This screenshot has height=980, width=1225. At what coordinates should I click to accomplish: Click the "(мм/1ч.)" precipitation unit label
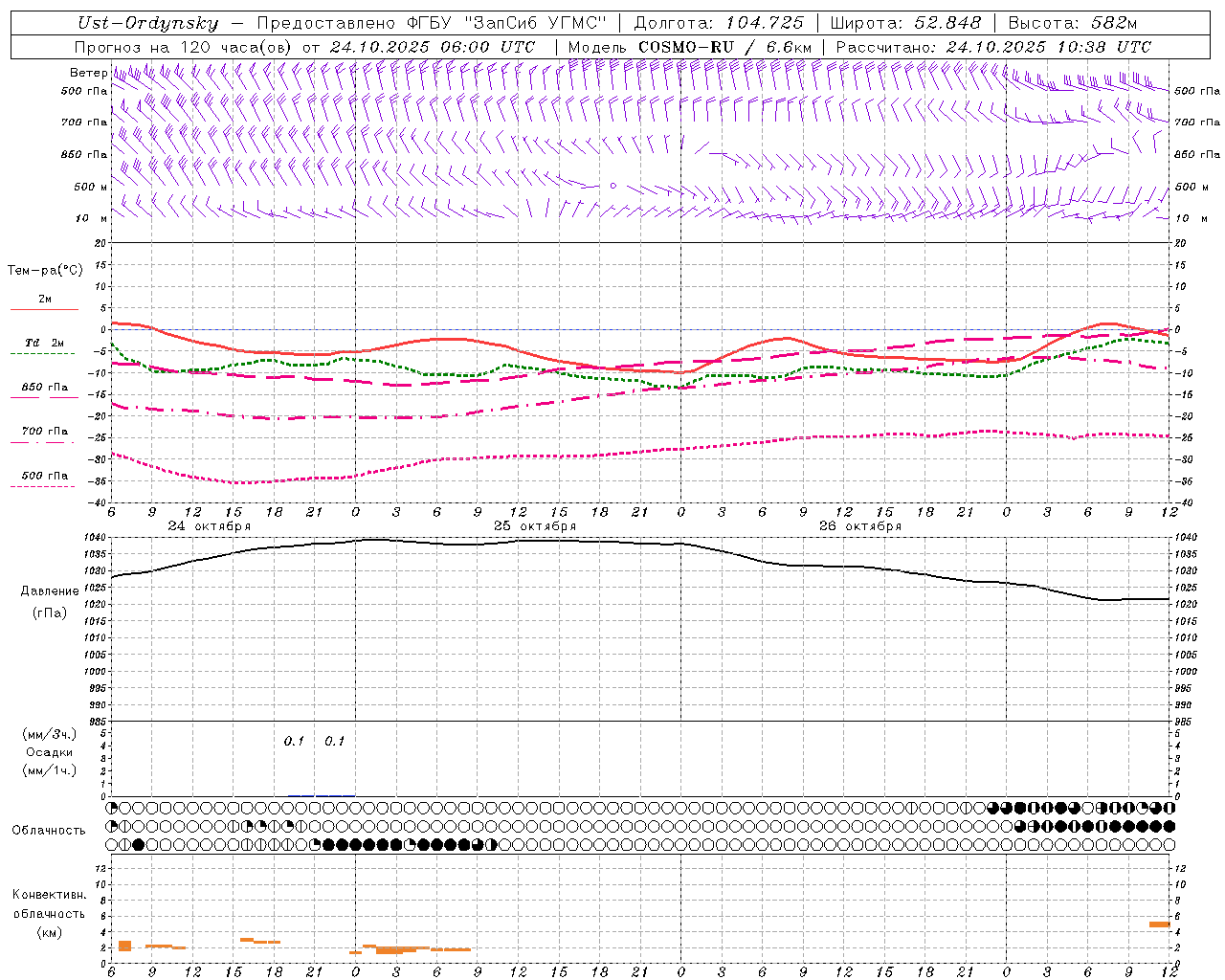[50, 770]
